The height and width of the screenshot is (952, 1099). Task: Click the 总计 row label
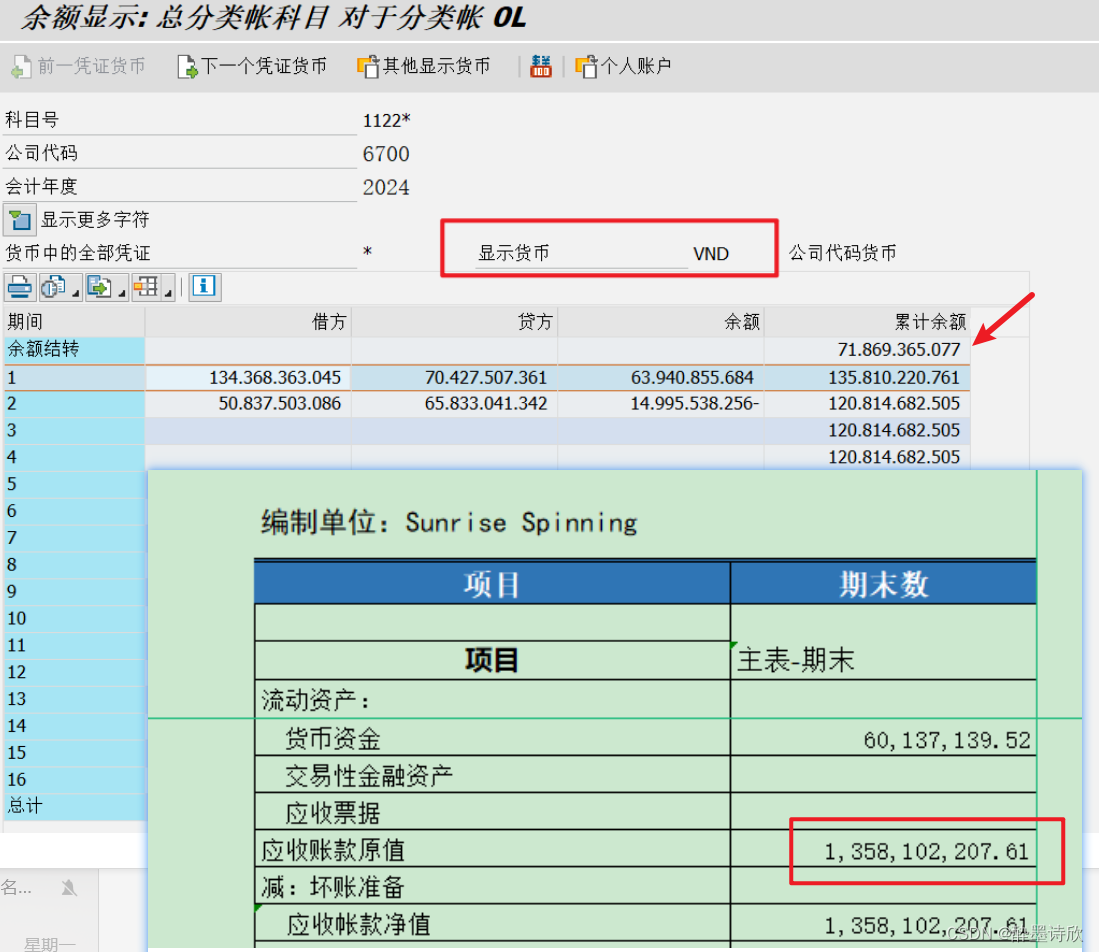22,806
